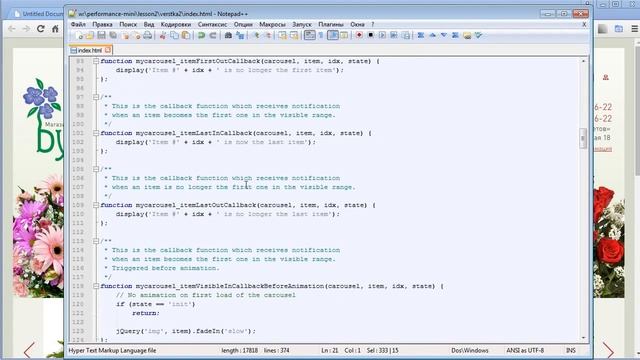The height and width of the screenshot is (360, 640).
Task: Collapse function mycarousel_itemLastOutCallback fold marker
Action: (x=96, y=205)
